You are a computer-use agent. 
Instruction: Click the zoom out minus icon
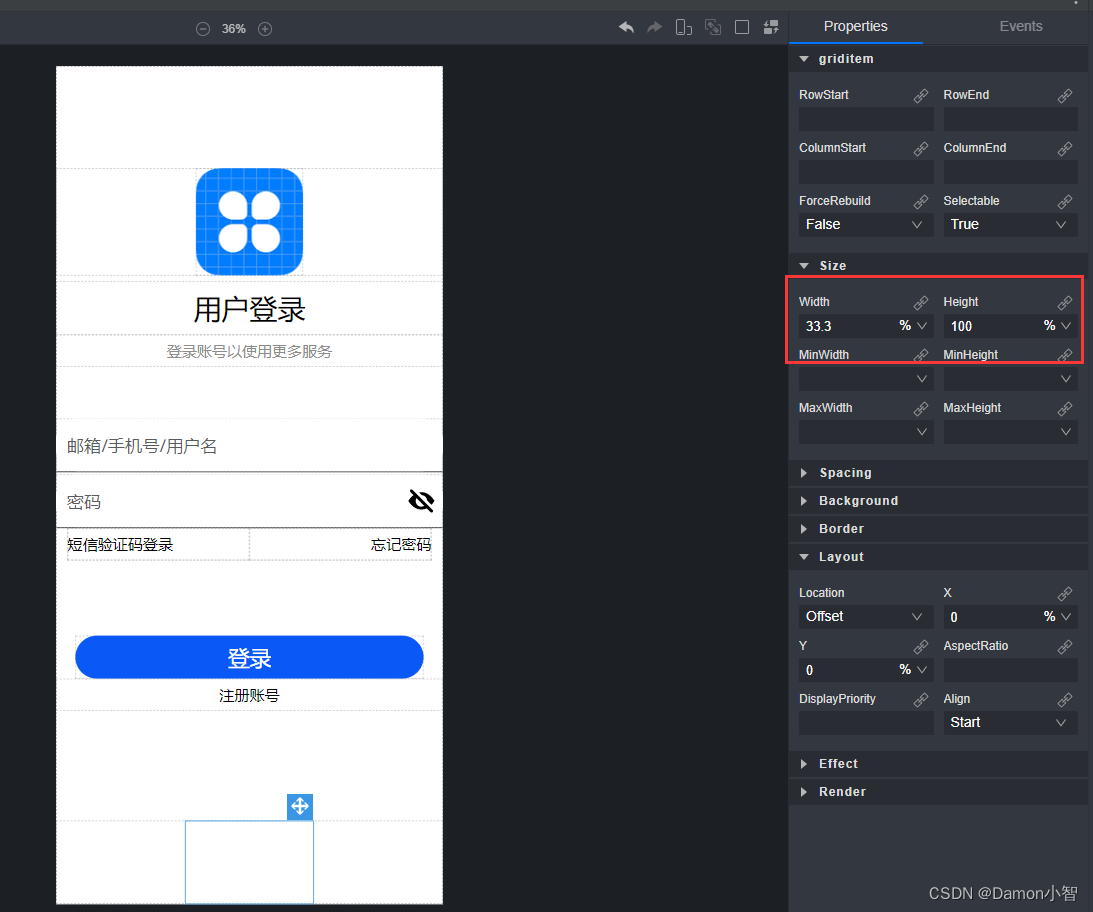[x=203, y=29]
